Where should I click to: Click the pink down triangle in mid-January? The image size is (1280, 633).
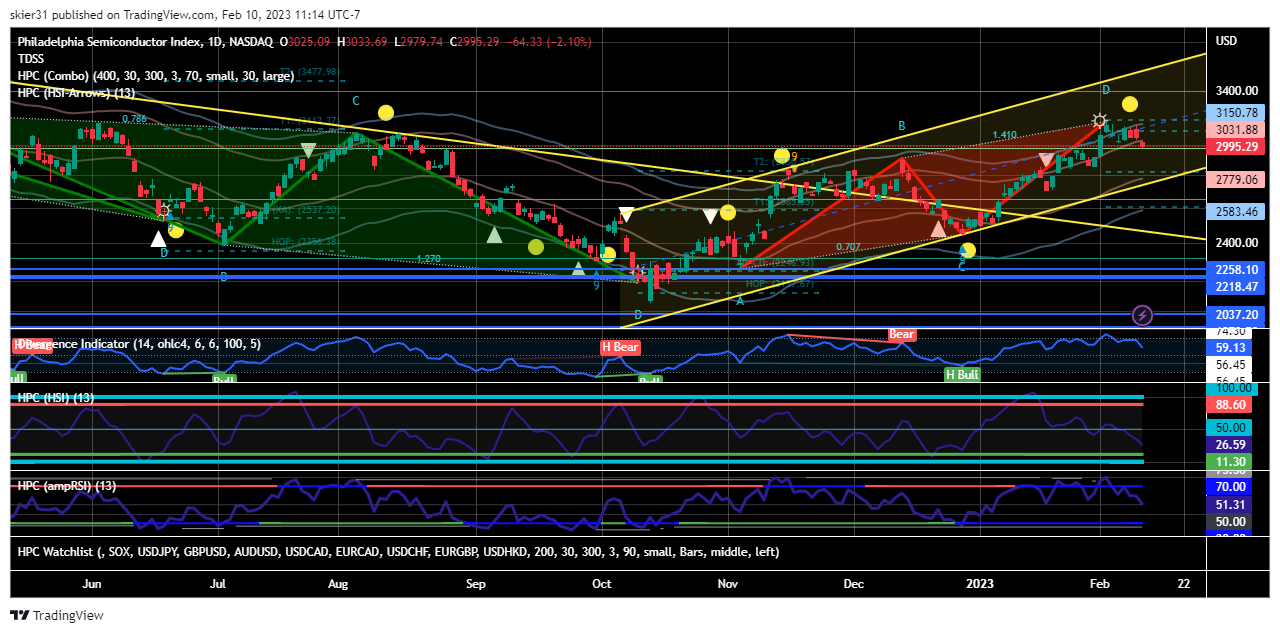pyautogui.click(x=1046, y=160)
